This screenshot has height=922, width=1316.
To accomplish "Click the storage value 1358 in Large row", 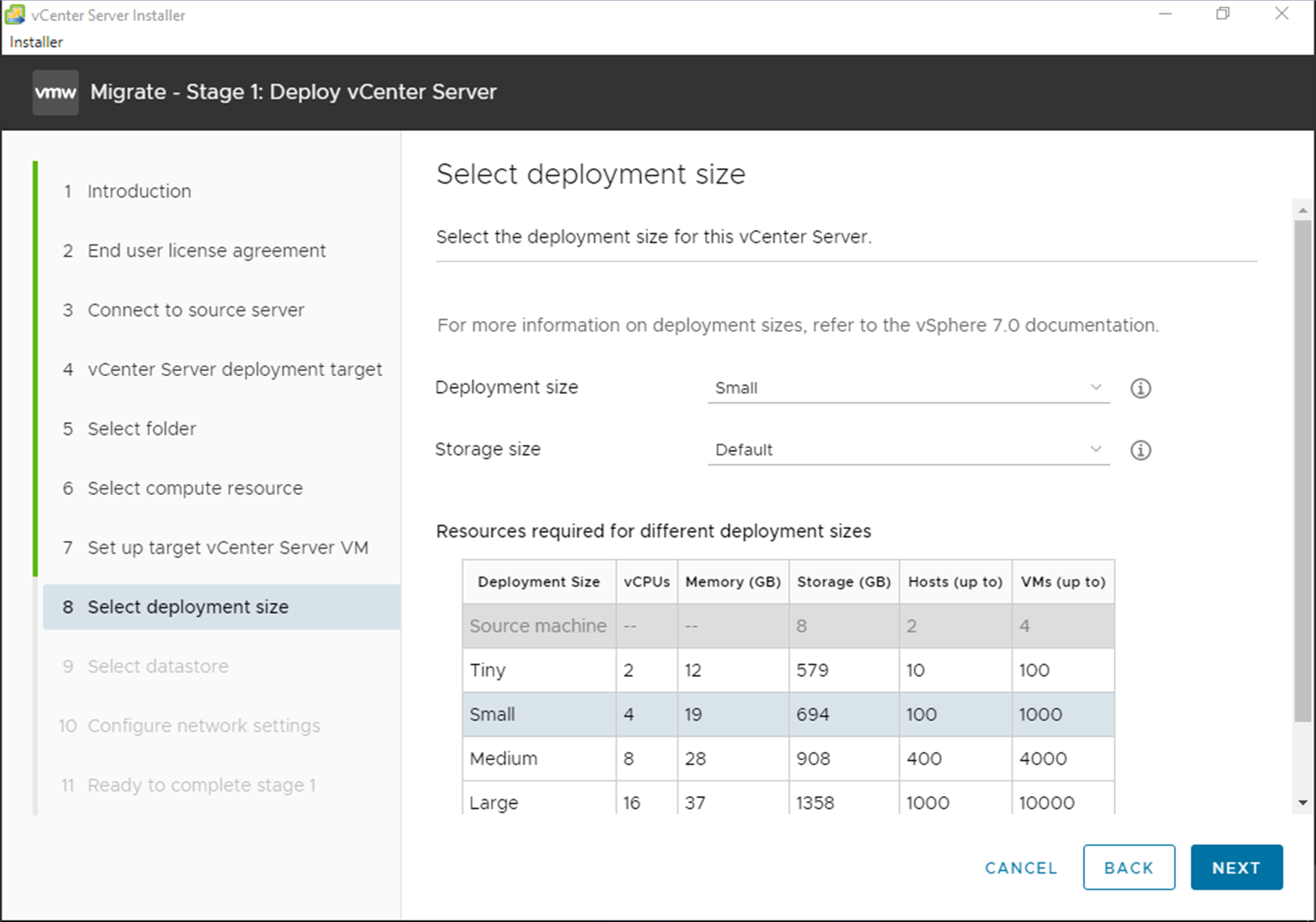I will tap(815, 803).
